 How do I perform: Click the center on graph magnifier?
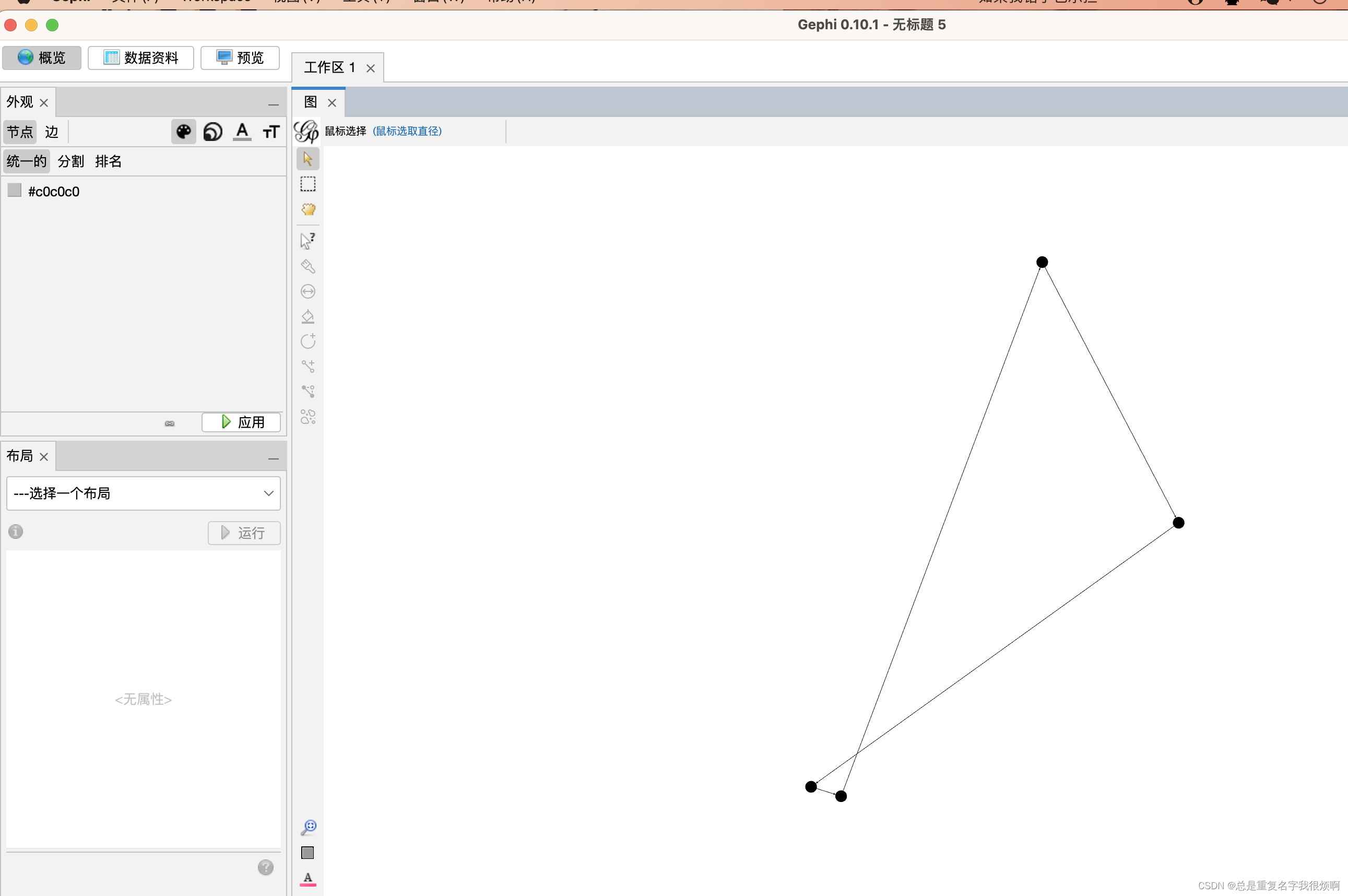pyautogui.click(x=309, y=827)
